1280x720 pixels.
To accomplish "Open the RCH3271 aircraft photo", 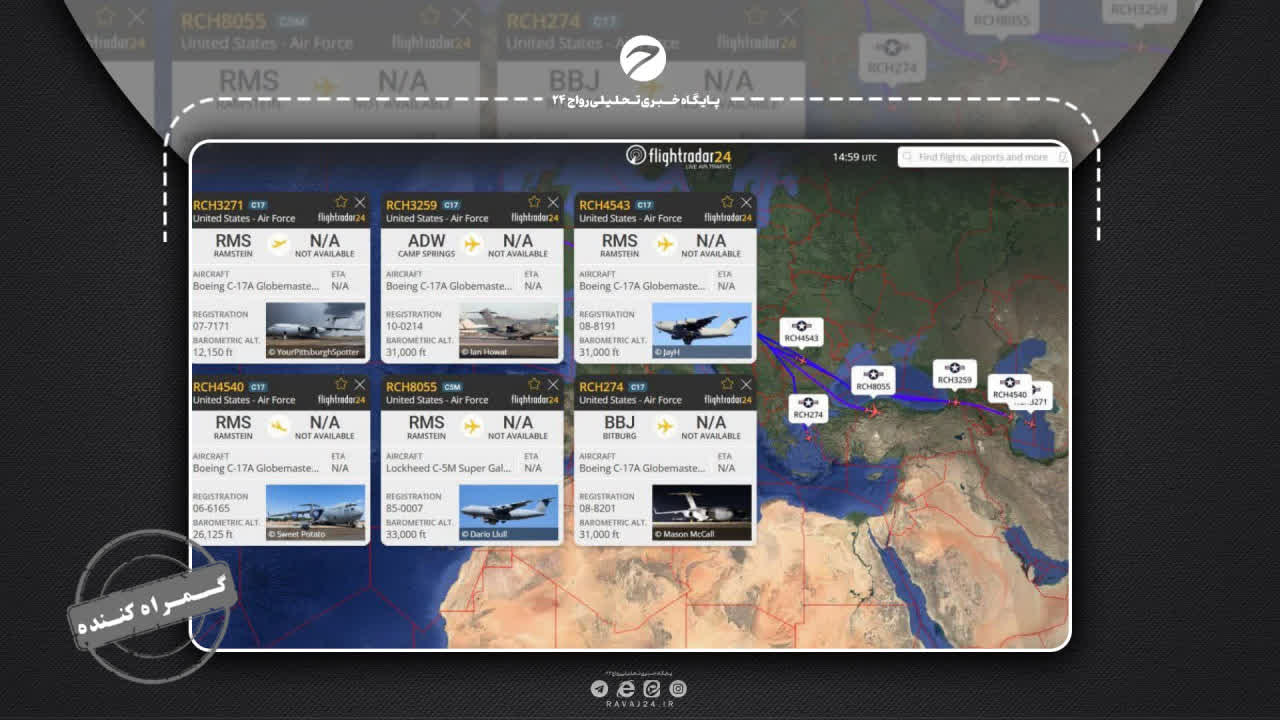I will [315, 330].
